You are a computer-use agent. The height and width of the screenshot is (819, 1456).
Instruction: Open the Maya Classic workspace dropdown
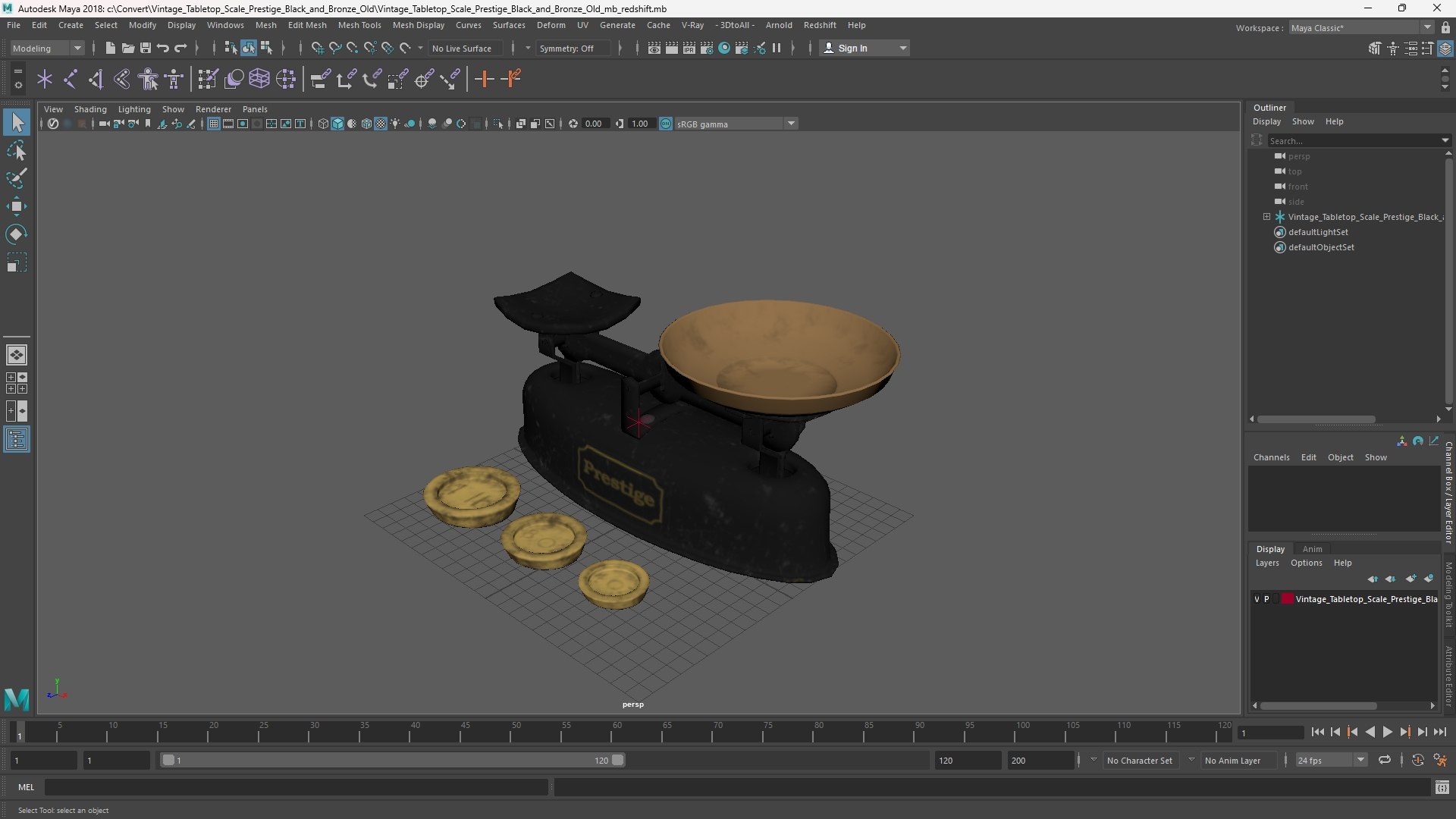[x=1360, y=28]
